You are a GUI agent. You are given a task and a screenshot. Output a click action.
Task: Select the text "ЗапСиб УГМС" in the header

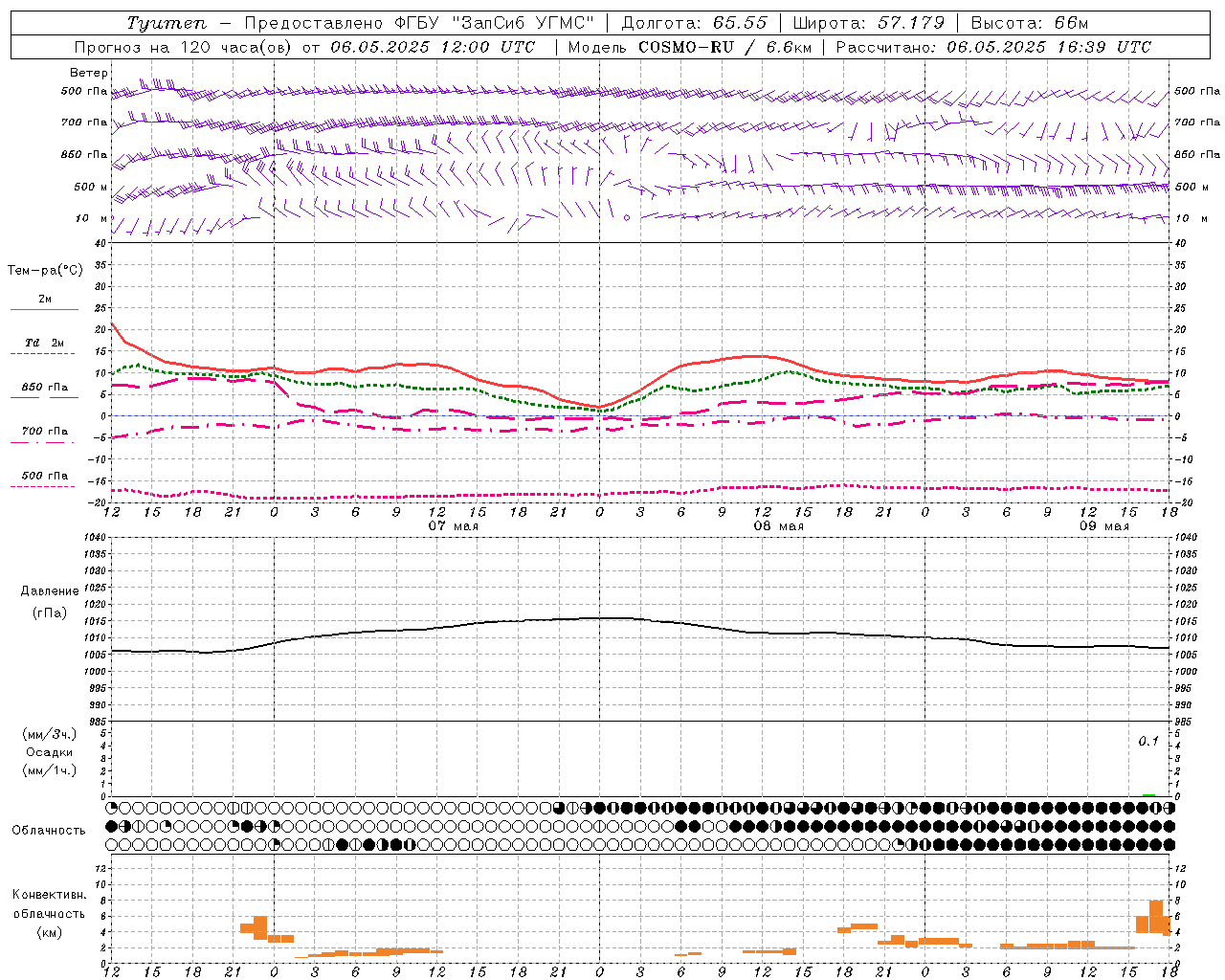(x=528, y=23)
